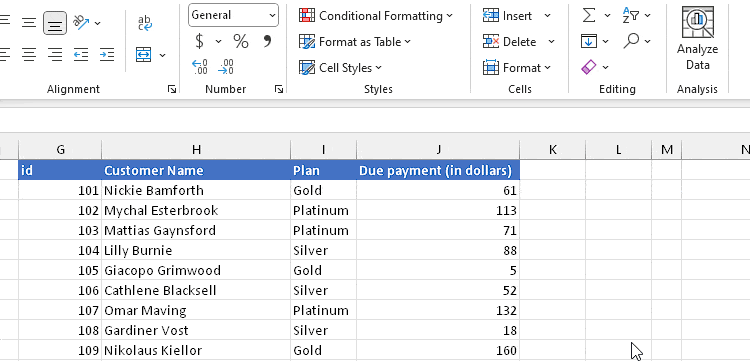Open Cell Styles gallery
Image resolution: width=750 pixels, height=361 pixels.
[x=341, y=67]
